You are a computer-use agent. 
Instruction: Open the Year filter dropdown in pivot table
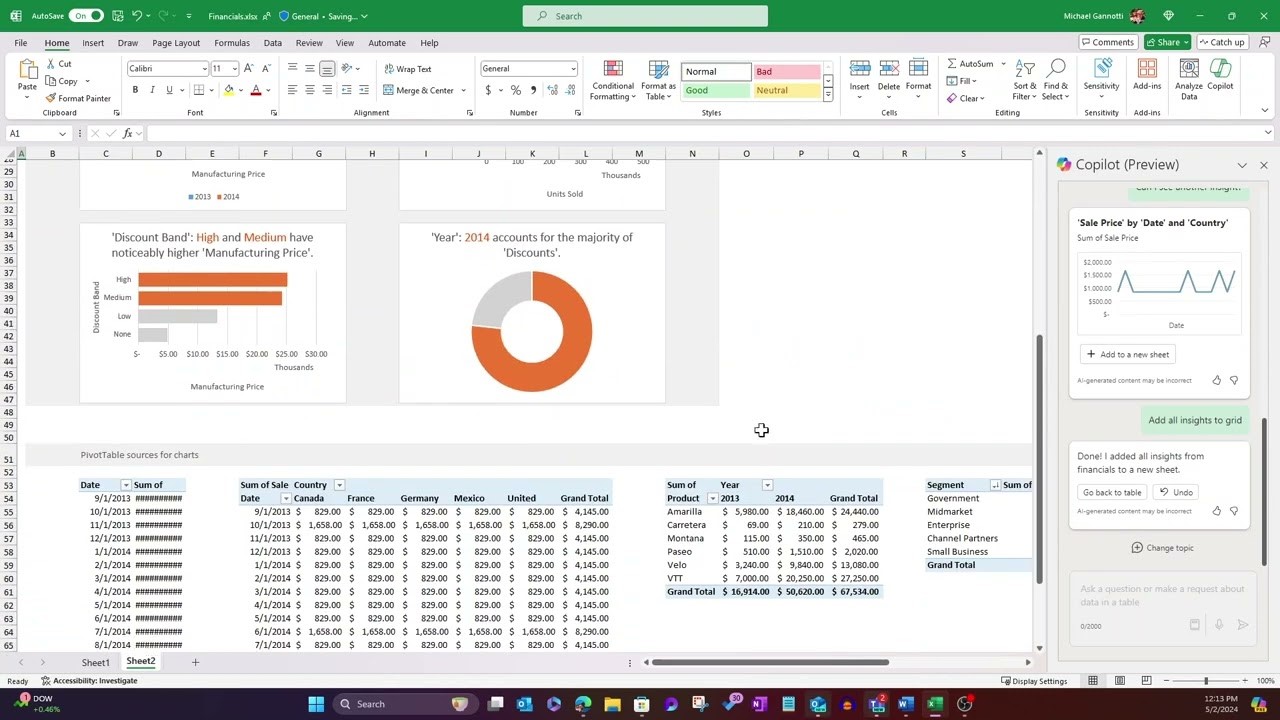click(767, 485)
